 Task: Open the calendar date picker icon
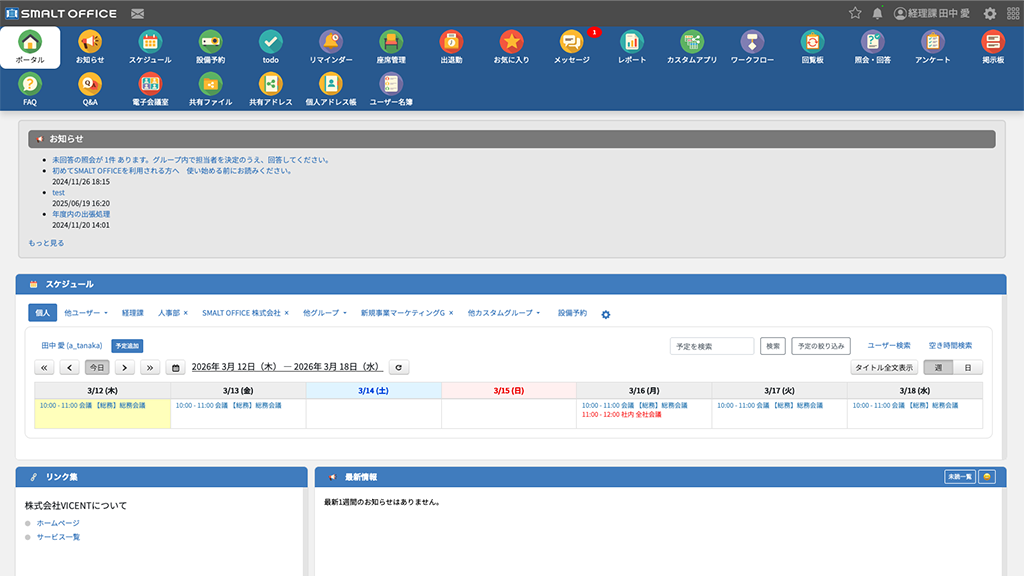point(176,368)
